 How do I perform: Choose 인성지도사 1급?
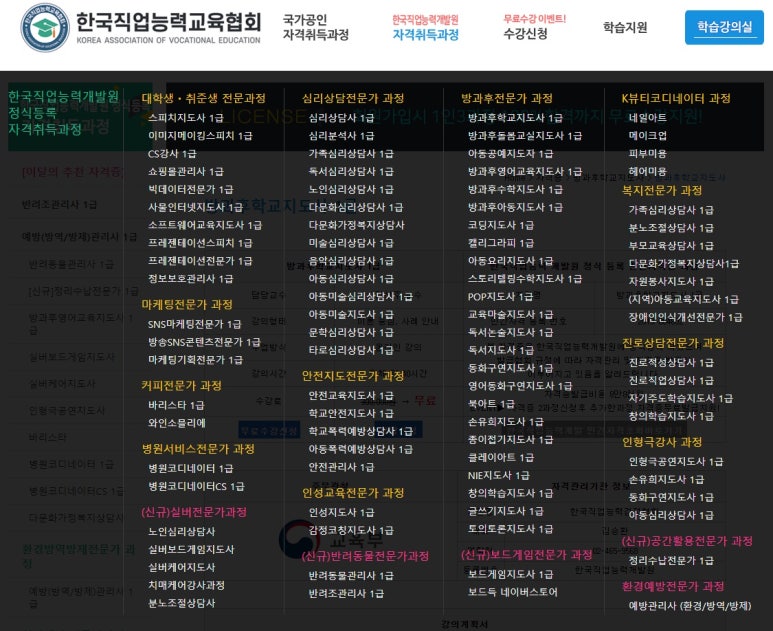pyautogui.click(x=341, y=512)
